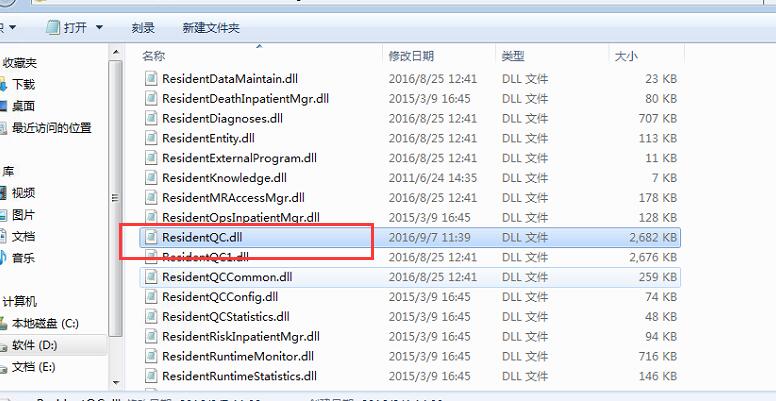This screenshot has width=776, height=401.
Task: Click the 新建文件夹 button
Action: 211,28
